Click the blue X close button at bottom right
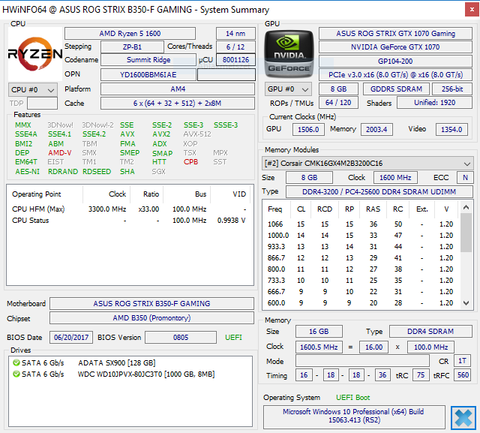Image resolution: width=480 pixels, height=433 pixels. pyautogui.click(x=463, y=417)
